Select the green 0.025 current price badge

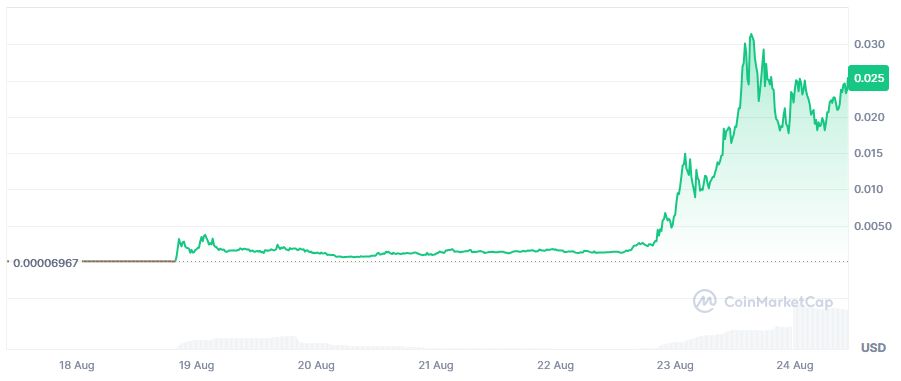[x=869, y=78]
